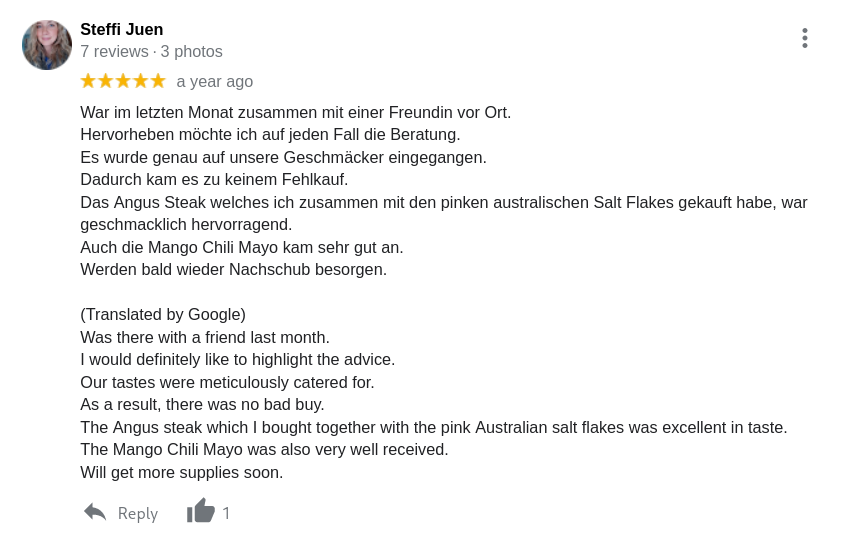Image resolution: width=861 pixels, height=551 pixels.
Task: Open the three-dot more options menu
Action: (804, 38)
